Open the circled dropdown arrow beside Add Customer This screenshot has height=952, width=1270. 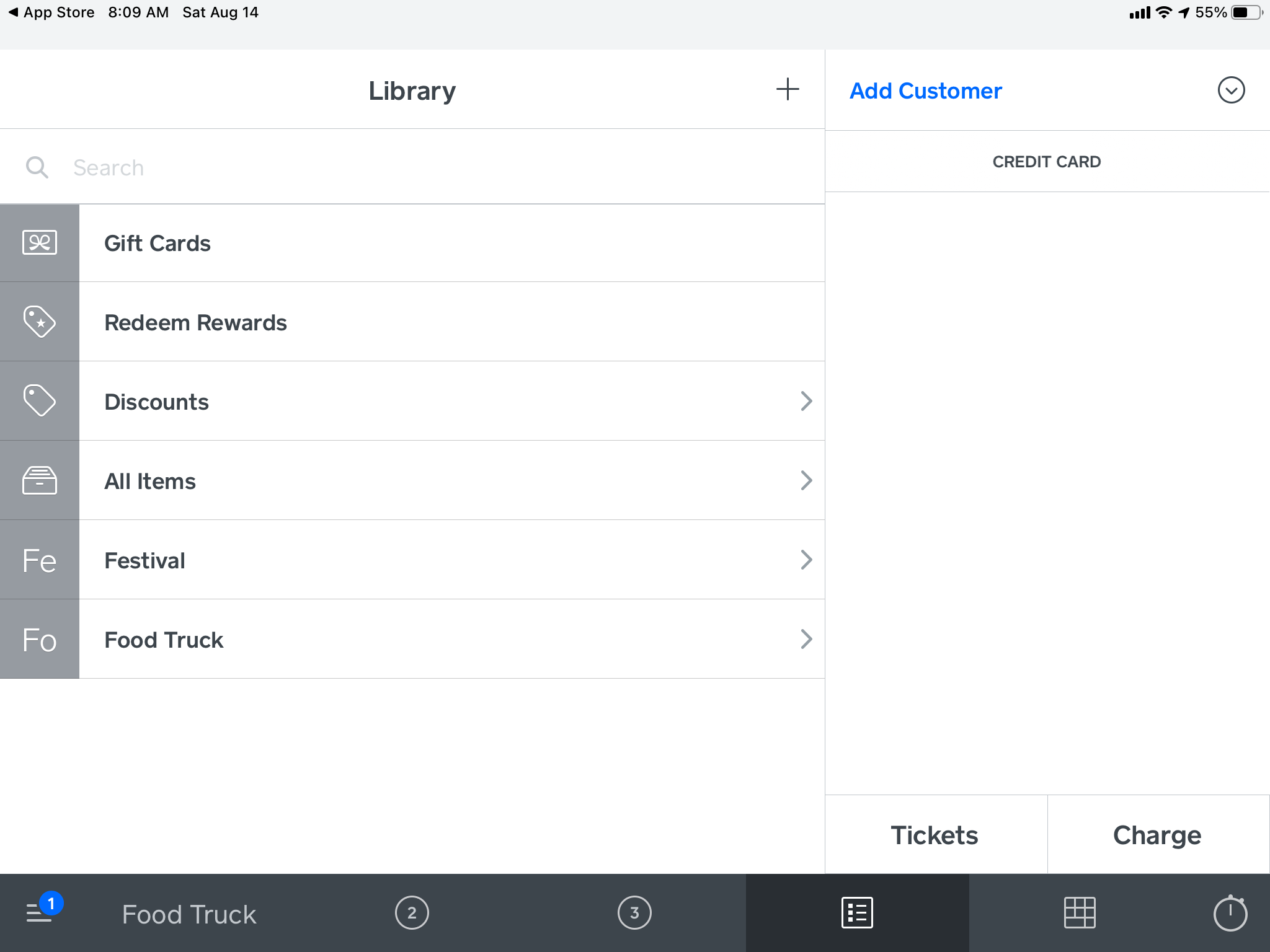pyautogui.click(x=1231, y=90)
